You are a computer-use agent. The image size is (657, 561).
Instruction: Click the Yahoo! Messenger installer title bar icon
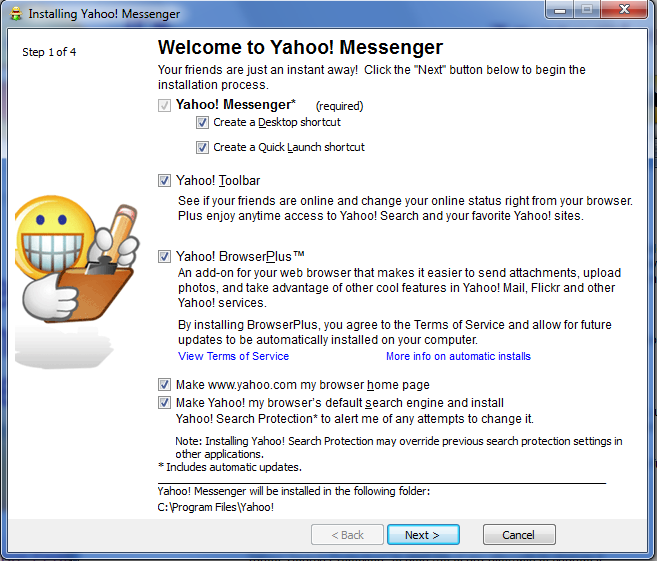click(x=16, y=14)
